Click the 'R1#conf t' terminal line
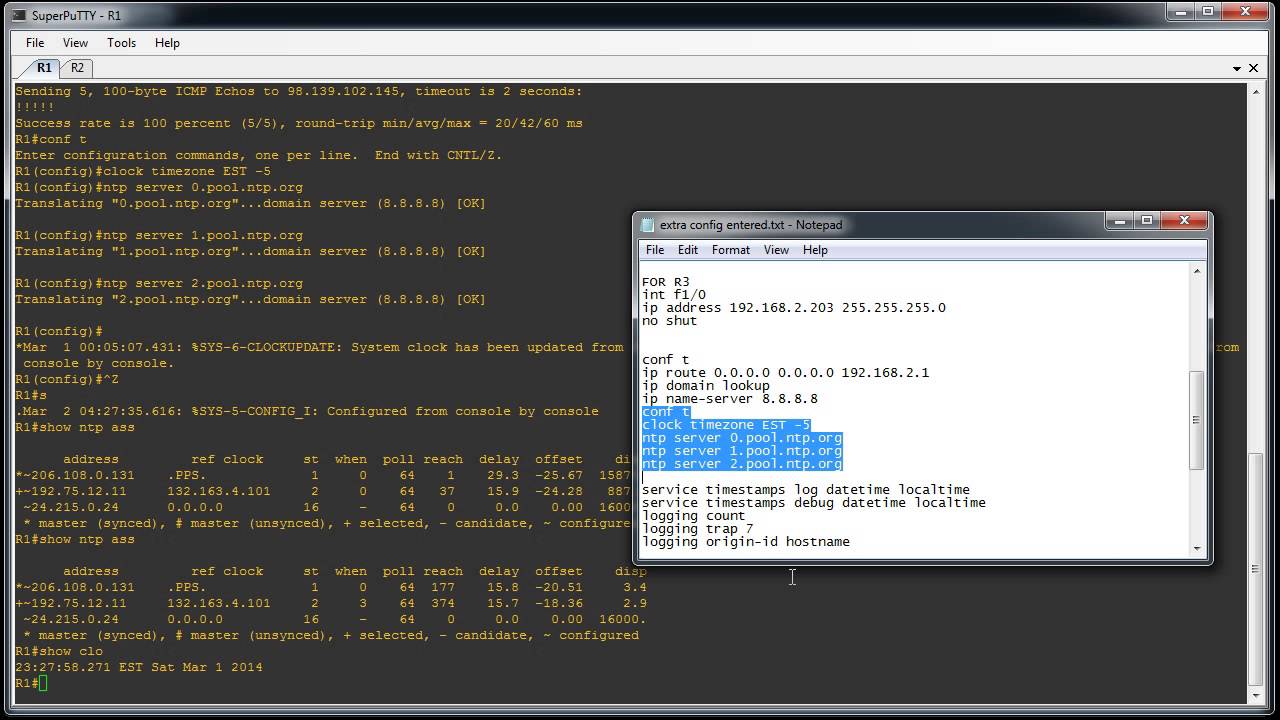The image size is (1280, 720). pyautogui.click(x=51, y=139)
